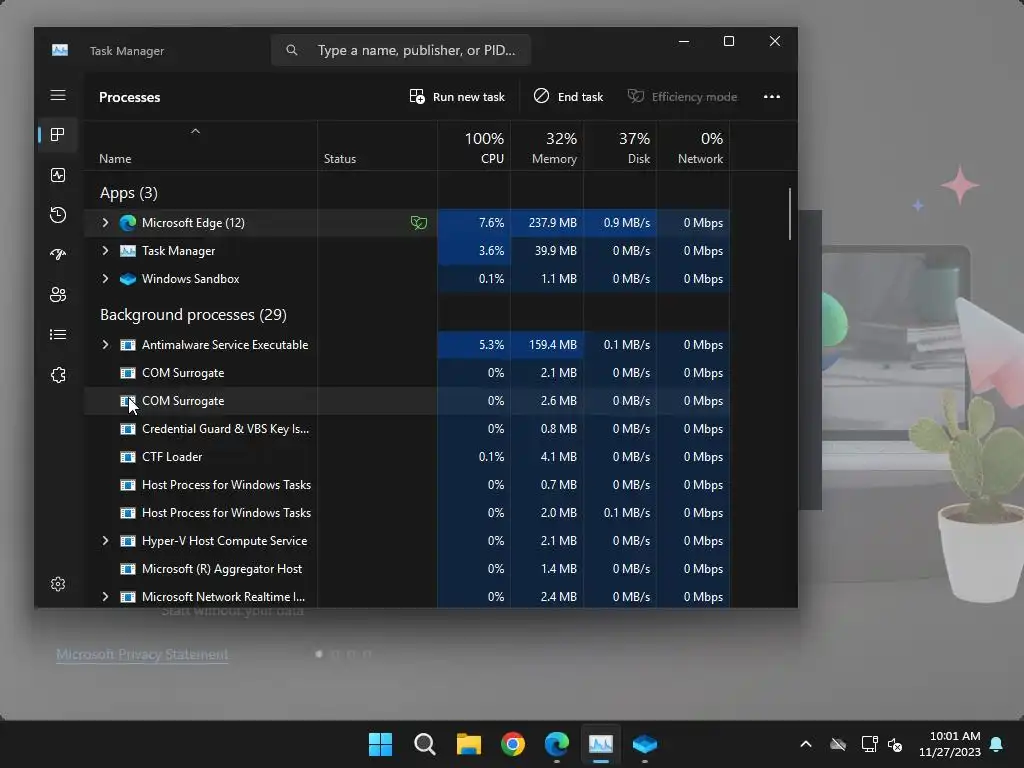Select Microsoft (R) Aggregator Host row
Screen dimensions: 1024x768
pyautogui.click(x=407, y=569)
